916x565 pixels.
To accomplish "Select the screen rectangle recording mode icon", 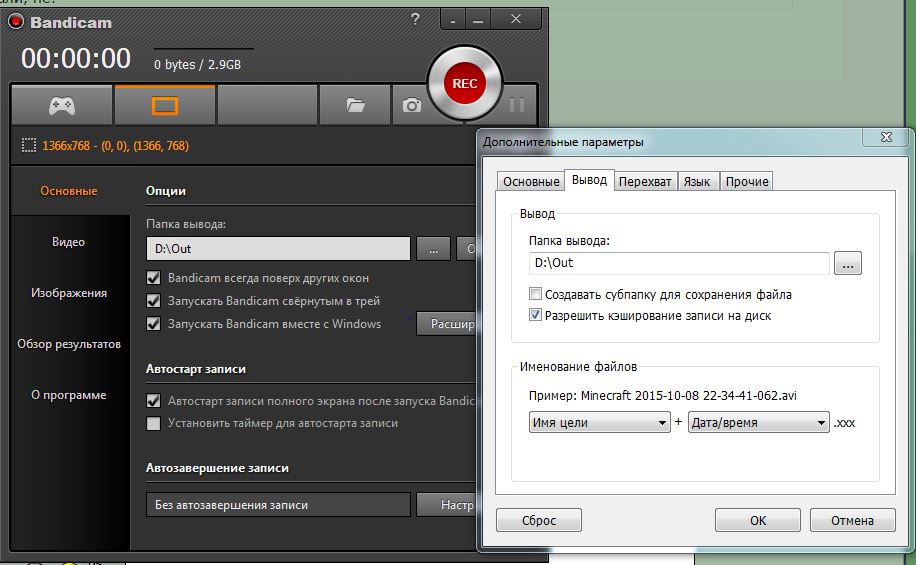I will click(x=165, y=105).
